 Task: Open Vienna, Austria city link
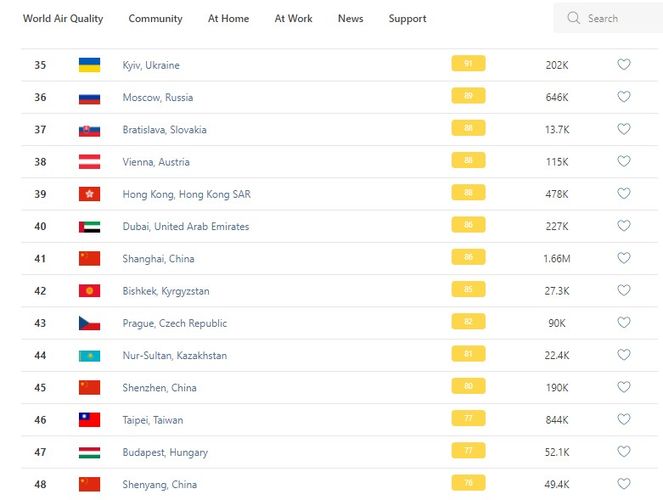click(155, 162)
